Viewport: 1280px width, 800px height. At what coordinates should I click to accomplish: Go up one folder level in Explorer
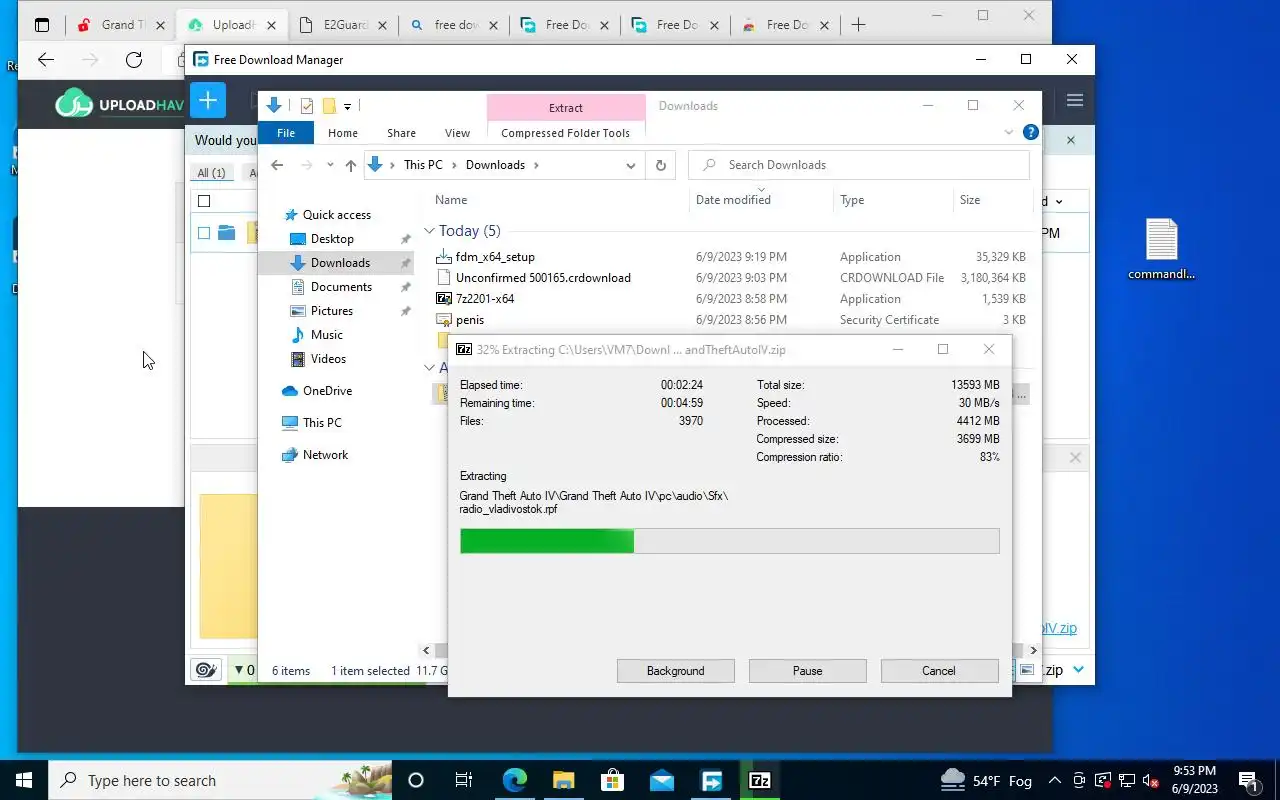(x=350, y=165)
